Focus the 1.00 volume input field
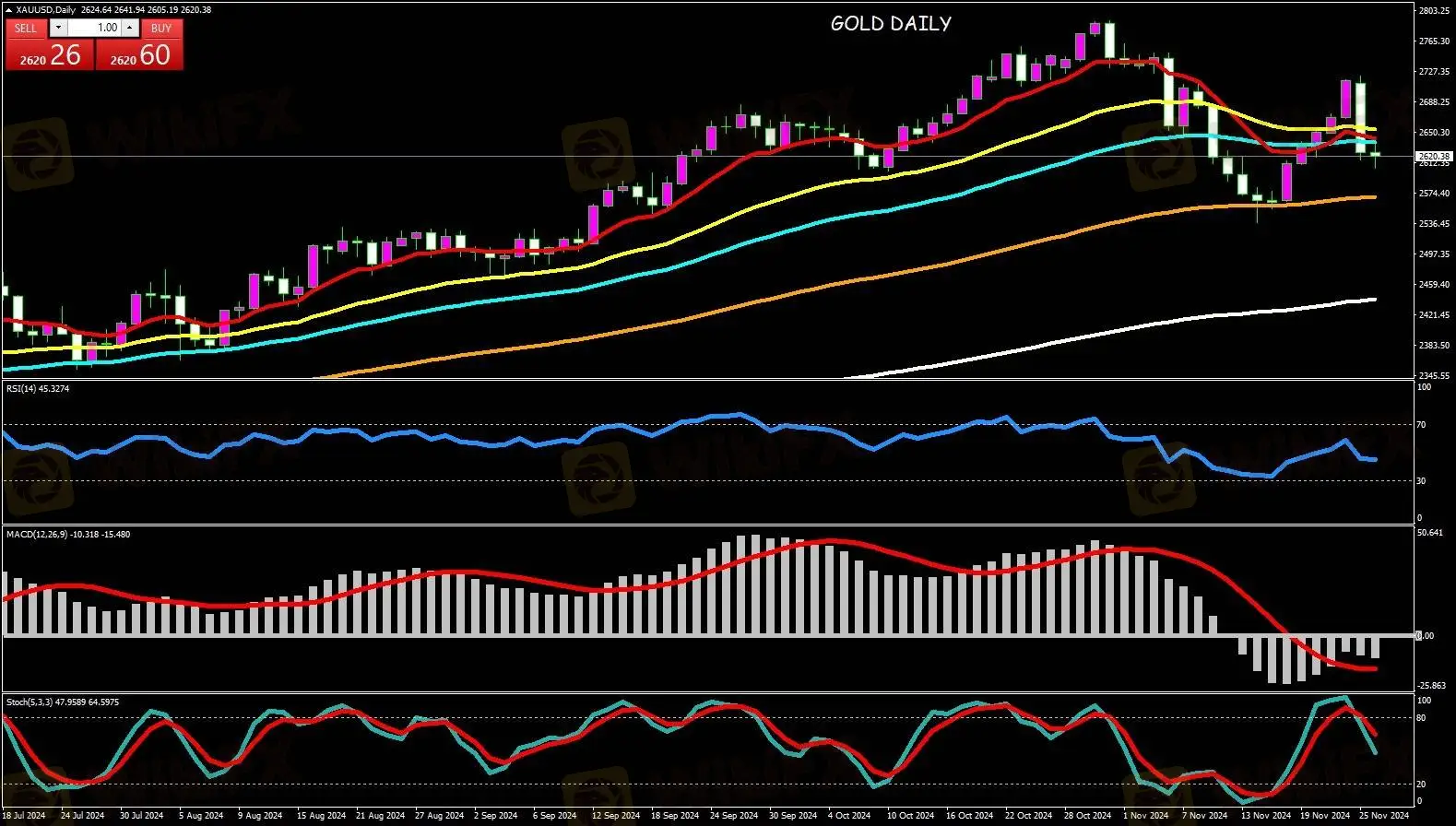The image size is (1456, 826). tap(95, 28)
